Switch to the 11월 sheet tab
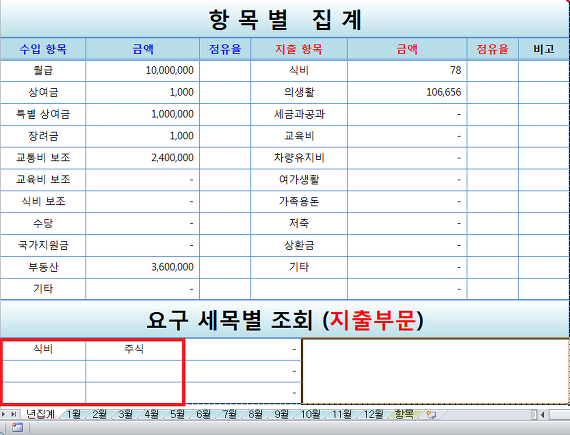 [x=342, y=414]
